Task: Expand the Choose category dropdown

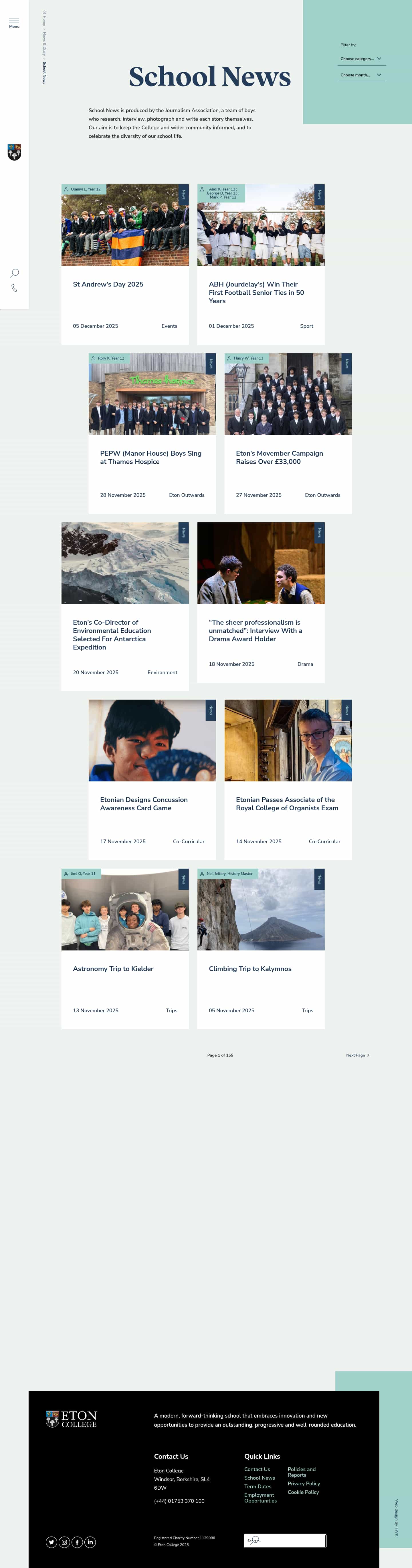Action: pos(361,58)
